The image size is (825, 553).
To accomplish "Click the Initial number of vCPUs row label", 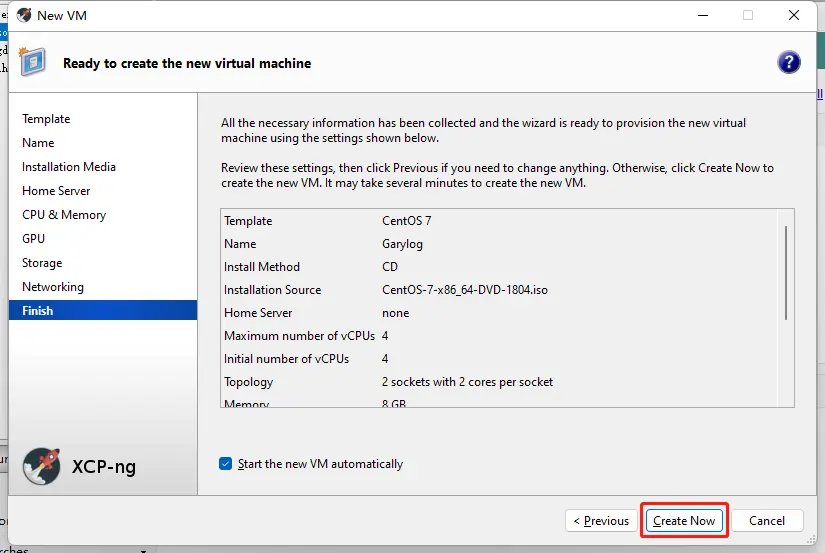I will point(287,359).
